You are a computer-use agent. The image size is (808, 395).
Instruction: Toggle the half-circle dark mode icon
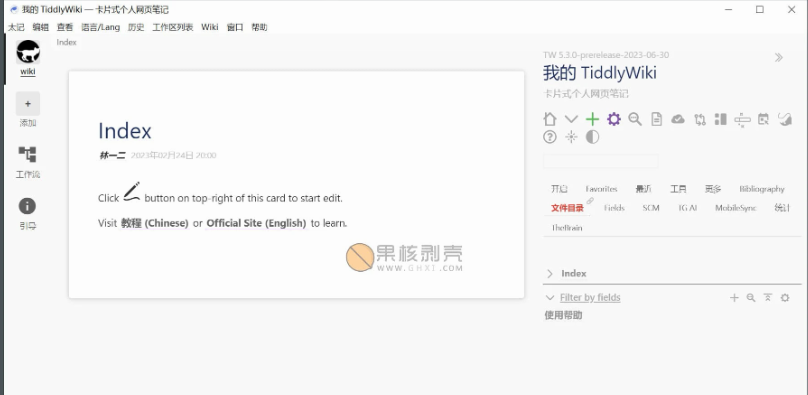pyautogui.click(x=593, y=137)
